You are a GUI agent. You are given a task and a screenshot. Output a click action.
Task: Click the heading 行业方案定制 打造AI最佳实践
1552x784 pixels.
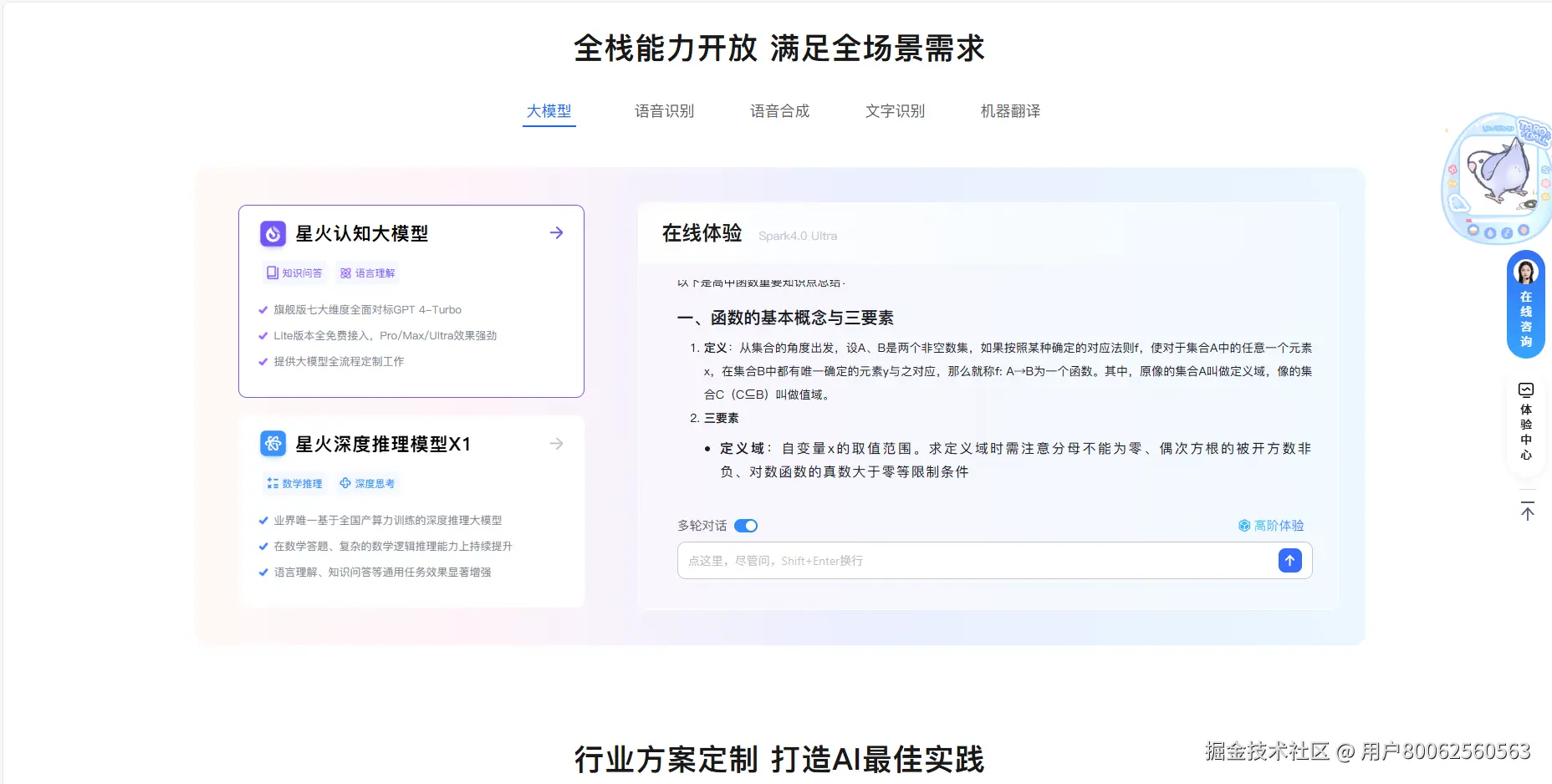point(779,760)
